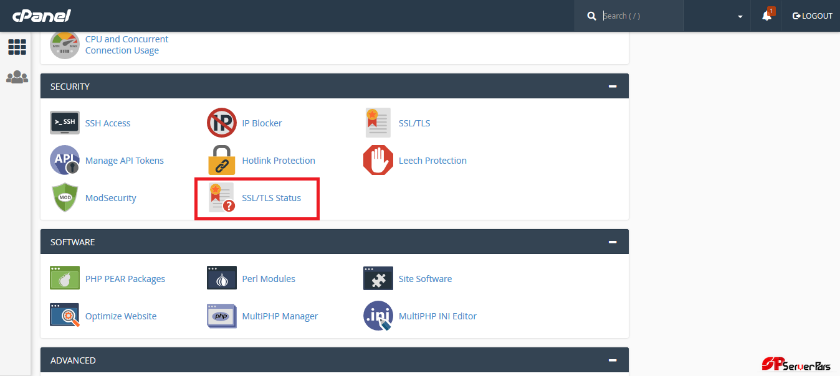Open the Perl Modules link
The height and width of the screenshot is (376, 840).
(268, 279)
